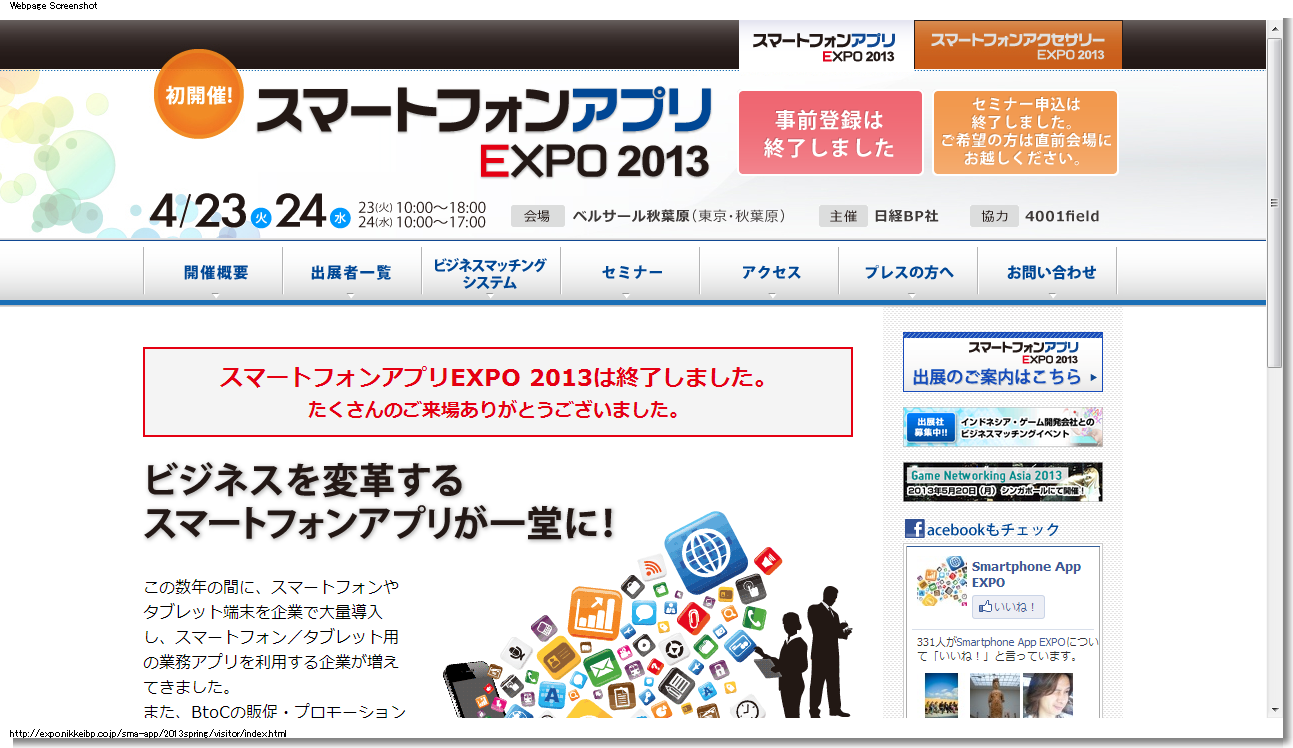Expand dropdown arrow under お問い合わせ

(1051, 295)
